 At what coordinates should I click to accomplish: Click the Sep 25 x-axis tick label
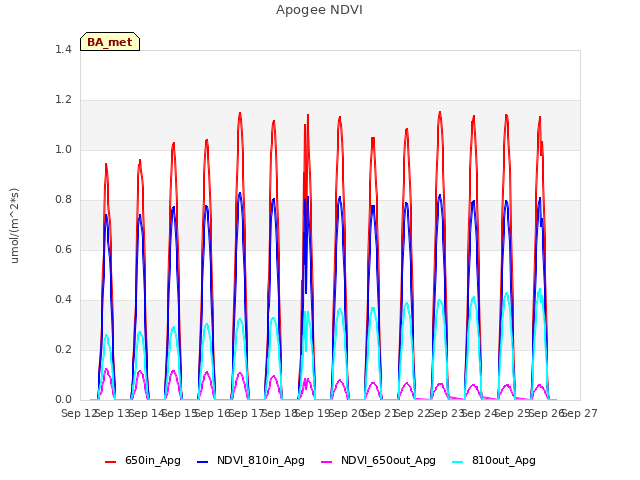pyautogui.click(x=513, y=413)
